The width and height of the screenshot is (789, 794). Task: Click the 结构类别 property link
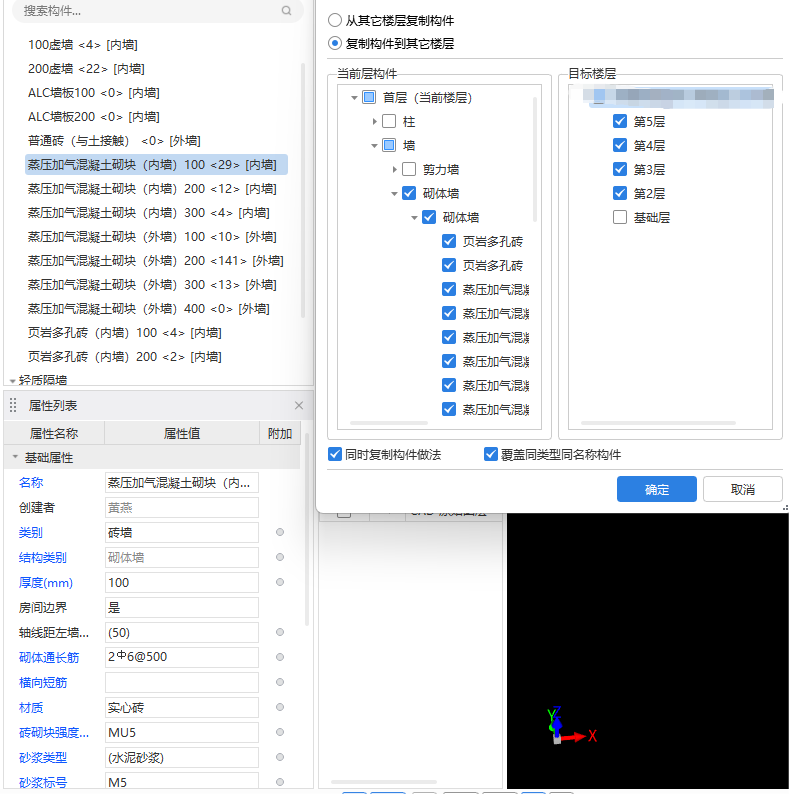tap(43, 558)
